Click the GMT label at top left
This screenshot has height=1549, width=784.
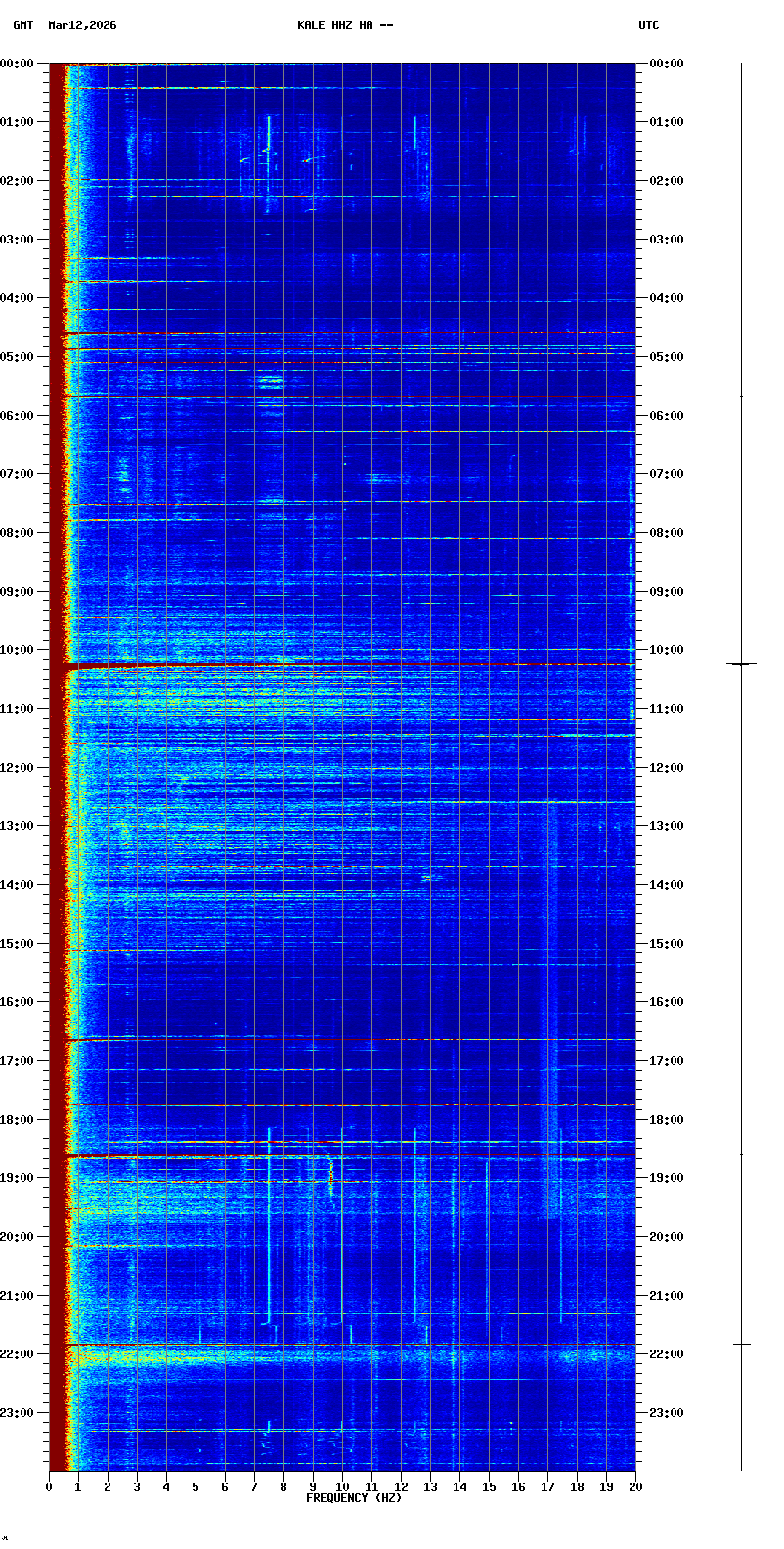pyautogui.click(x=22, y=25)
